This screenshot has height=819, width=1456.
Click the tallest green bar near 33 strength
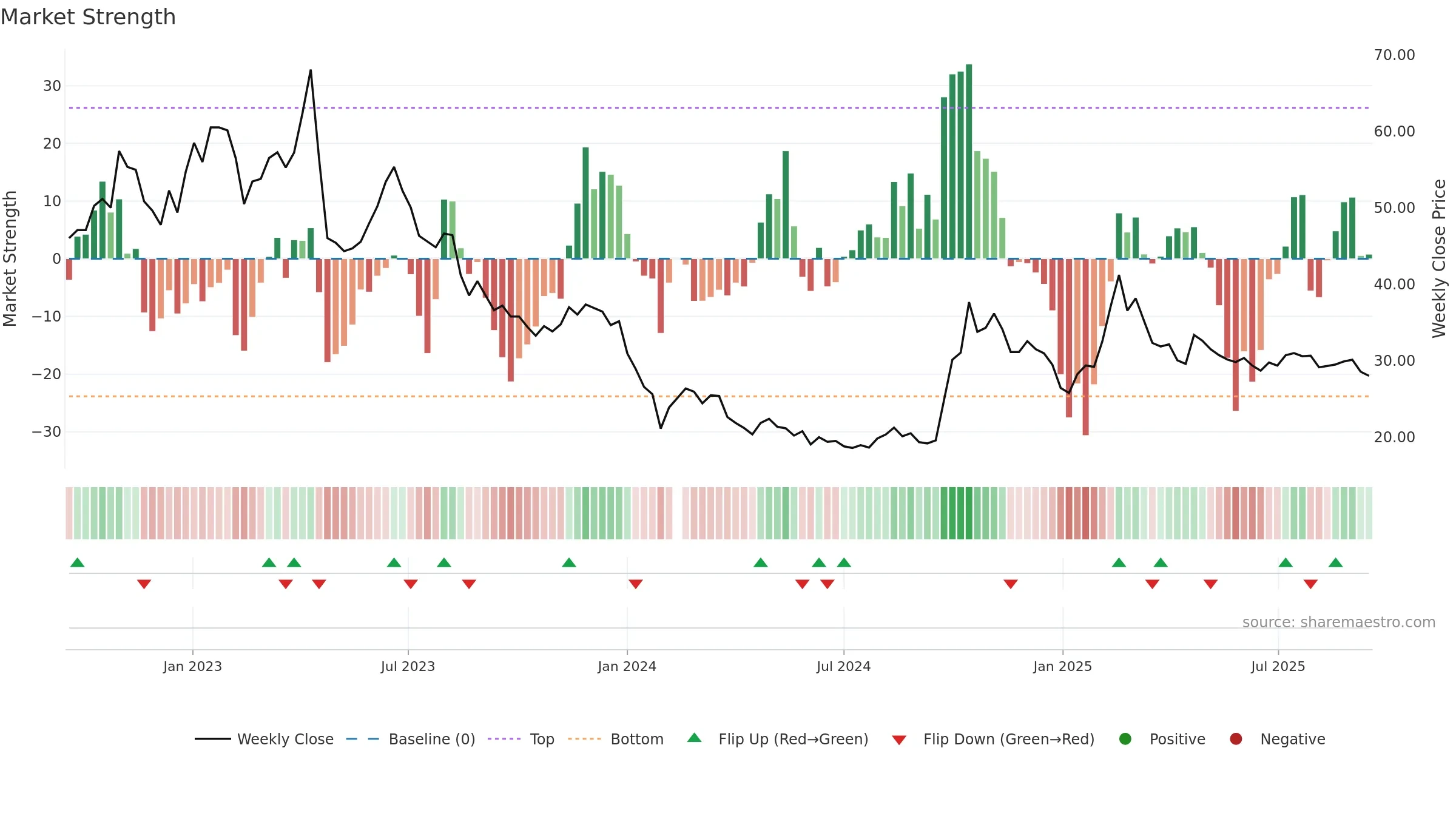pyautogui.click(x=969, y=161)
